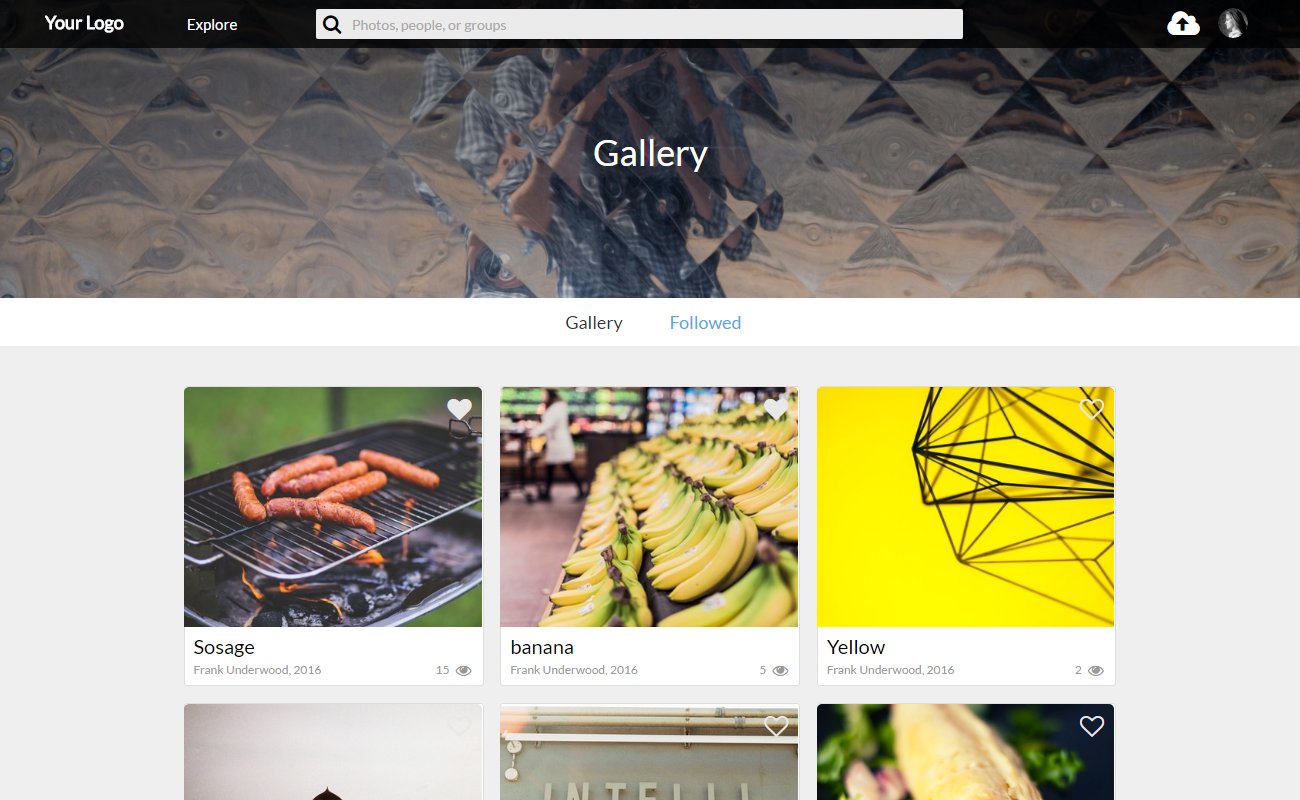Toggle the heart on banana photo

coord(776,409)
